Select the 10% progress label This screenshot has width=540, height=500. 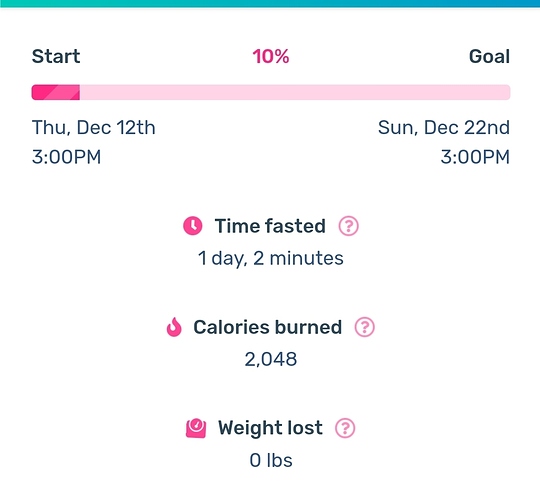271,56
